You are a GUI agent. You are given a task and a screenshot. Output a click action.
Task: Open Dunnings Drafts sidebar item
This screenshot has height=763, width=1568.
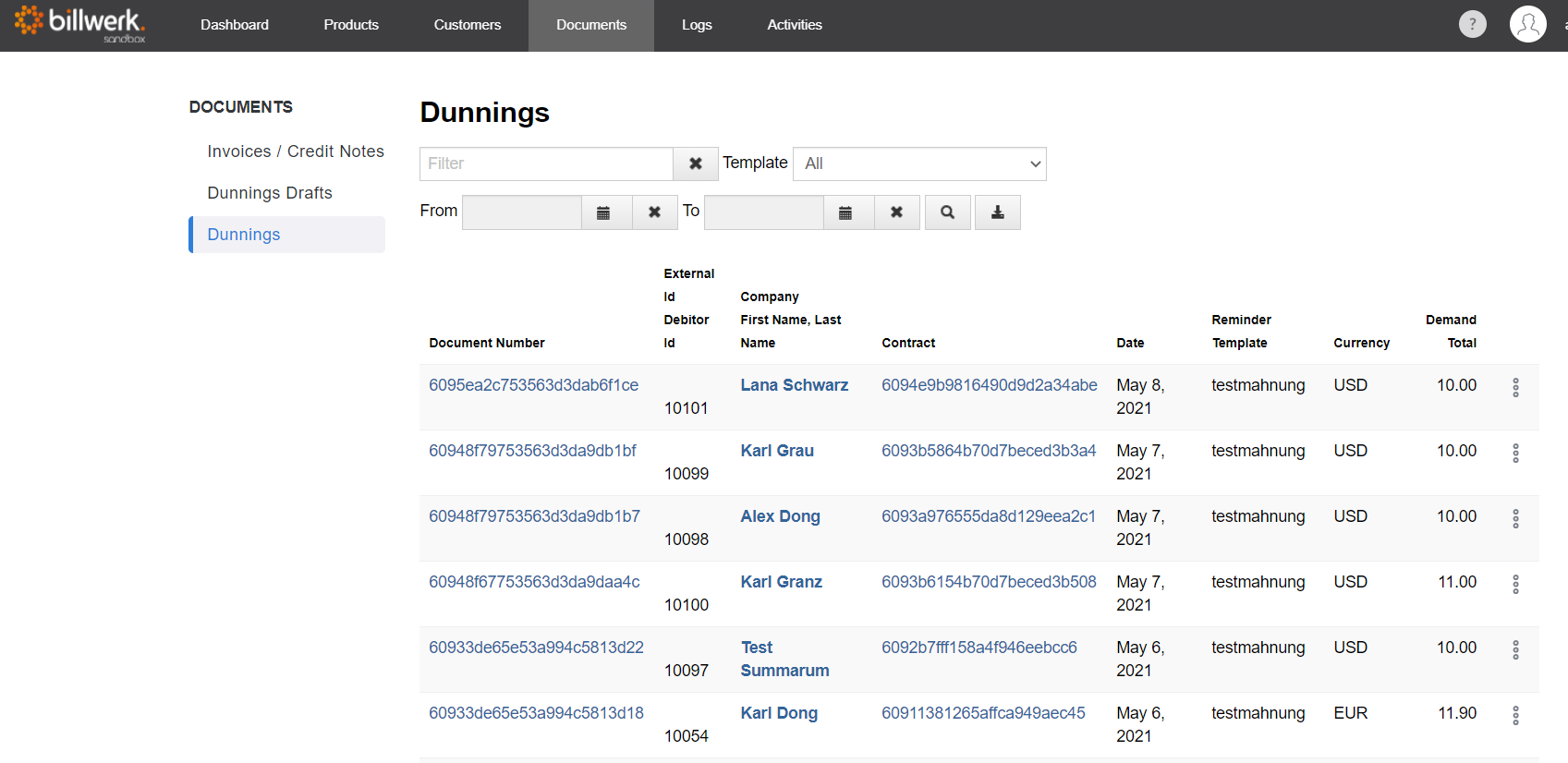pos(270,193)
